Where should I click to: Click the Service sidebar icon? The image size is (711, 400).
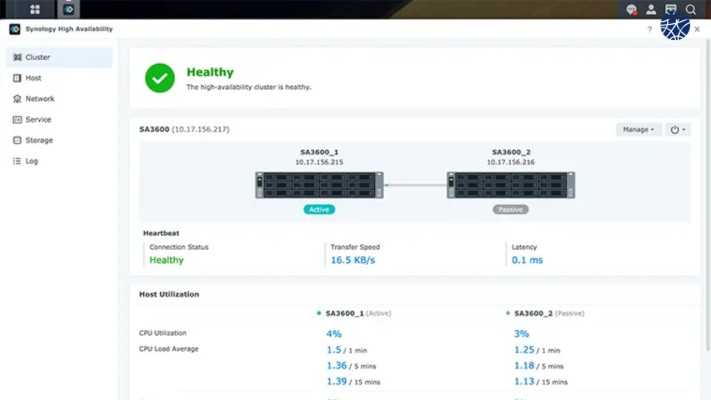[17, 120]
